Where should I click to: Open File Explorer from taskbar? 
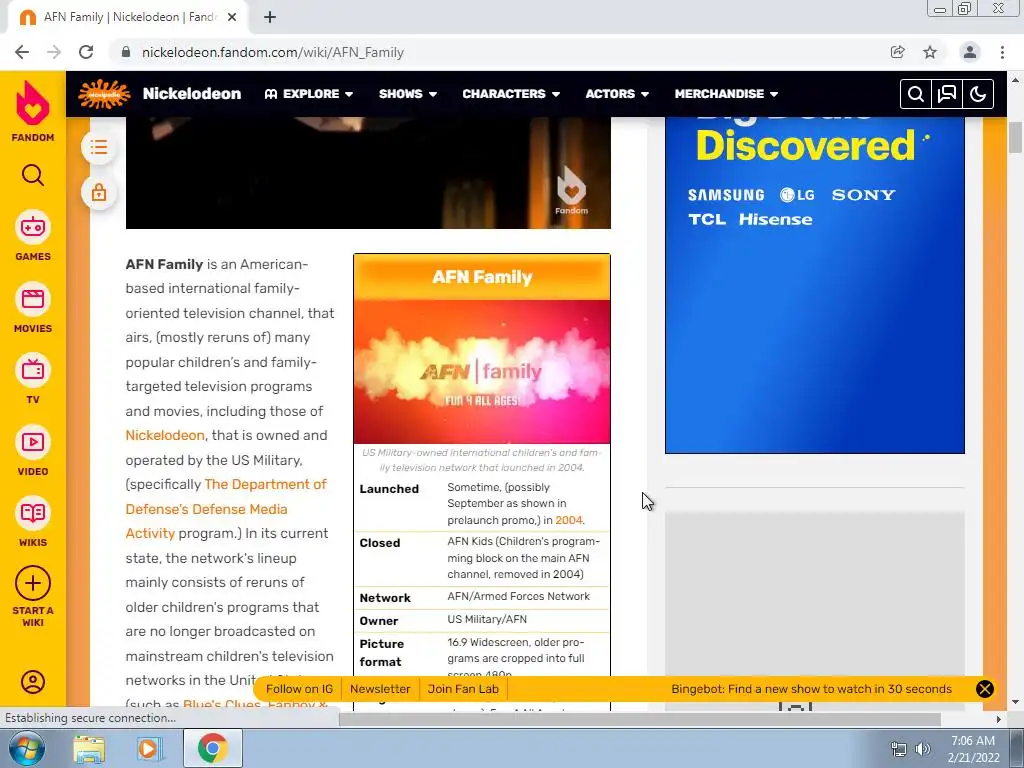pos(89,749)
